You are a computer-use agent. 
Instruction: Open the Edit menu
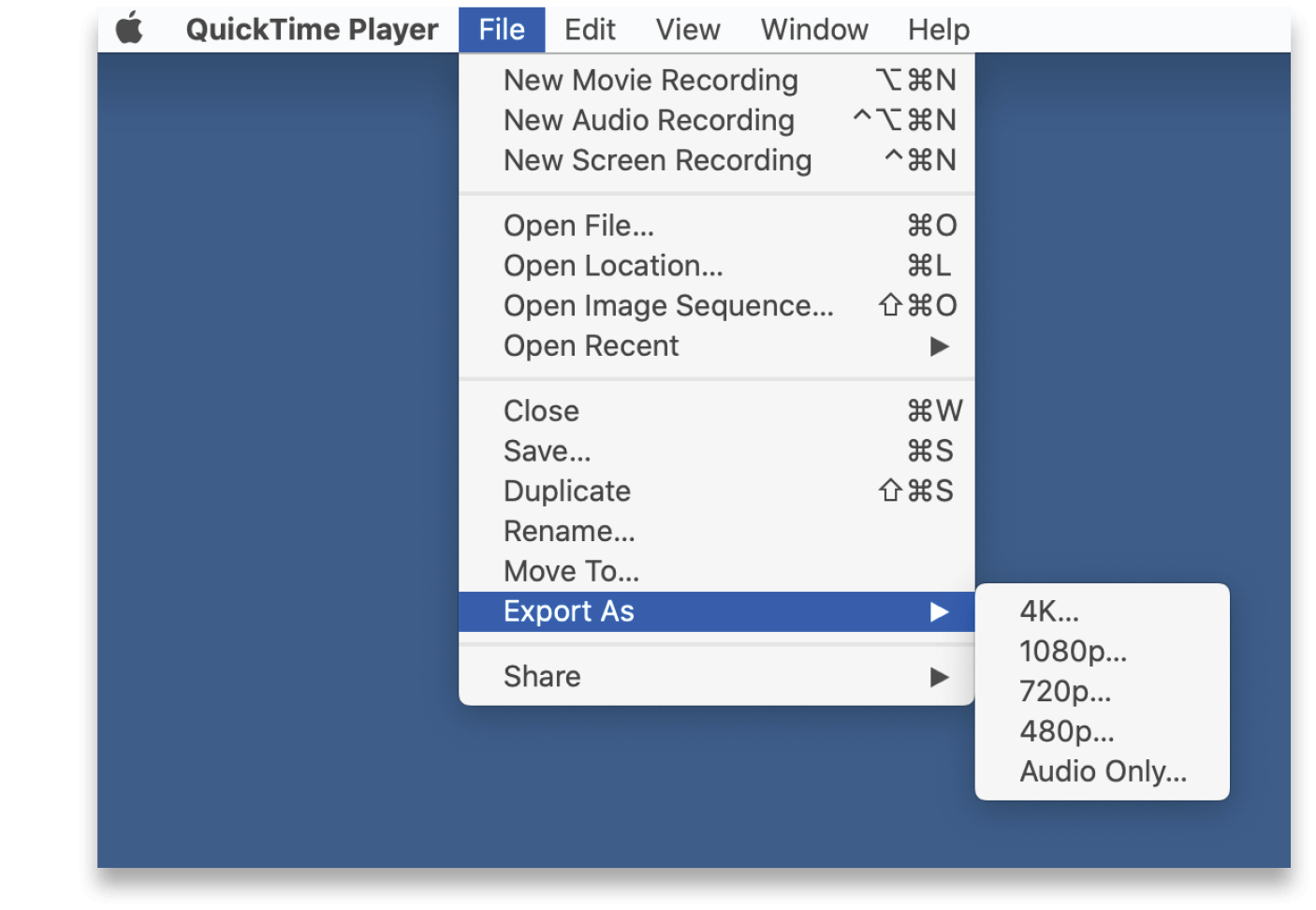[x=590, y=29]
